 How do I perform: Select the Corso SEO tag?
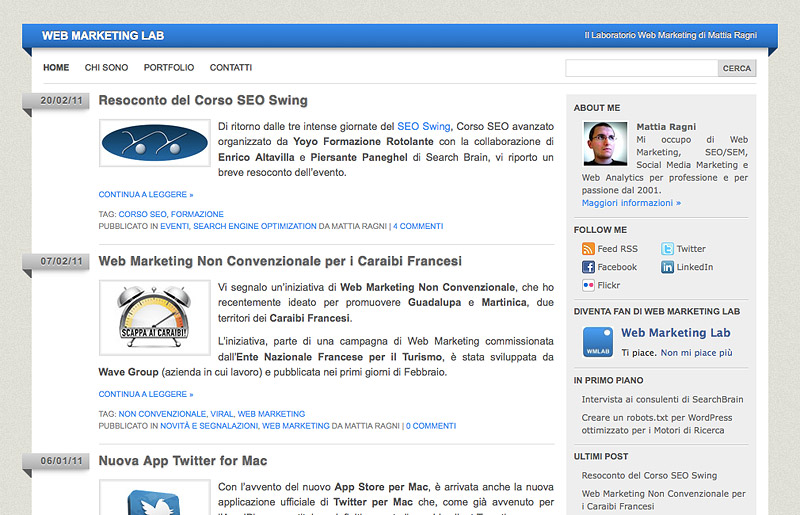142,214
